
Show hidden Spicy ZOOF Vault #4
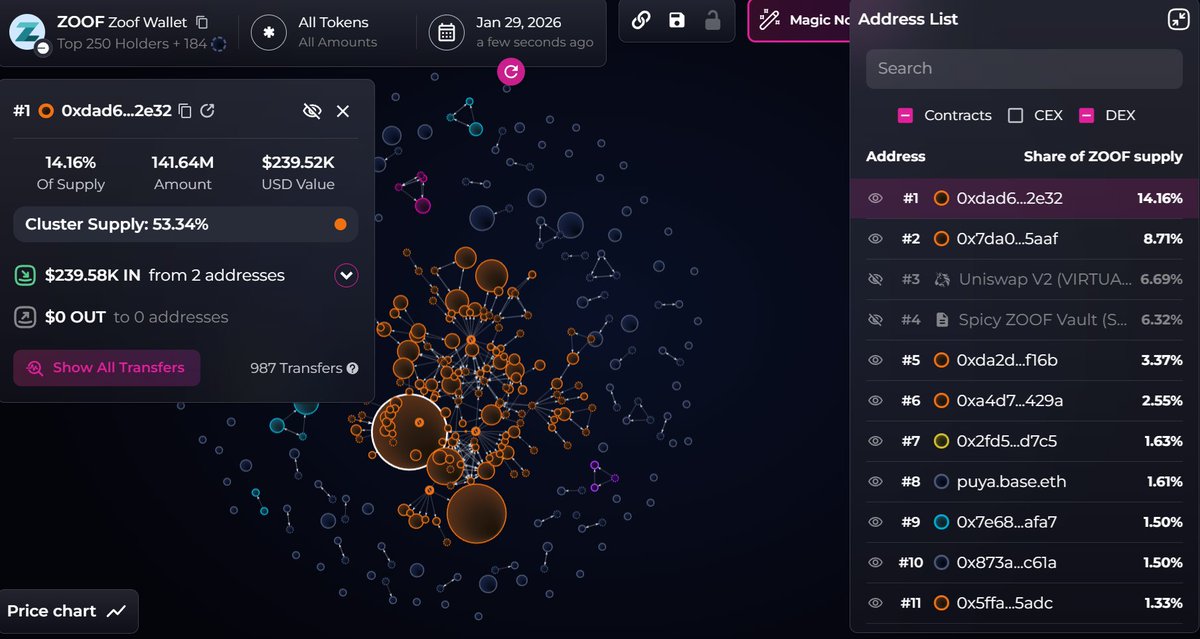click(x=875, y=320)
